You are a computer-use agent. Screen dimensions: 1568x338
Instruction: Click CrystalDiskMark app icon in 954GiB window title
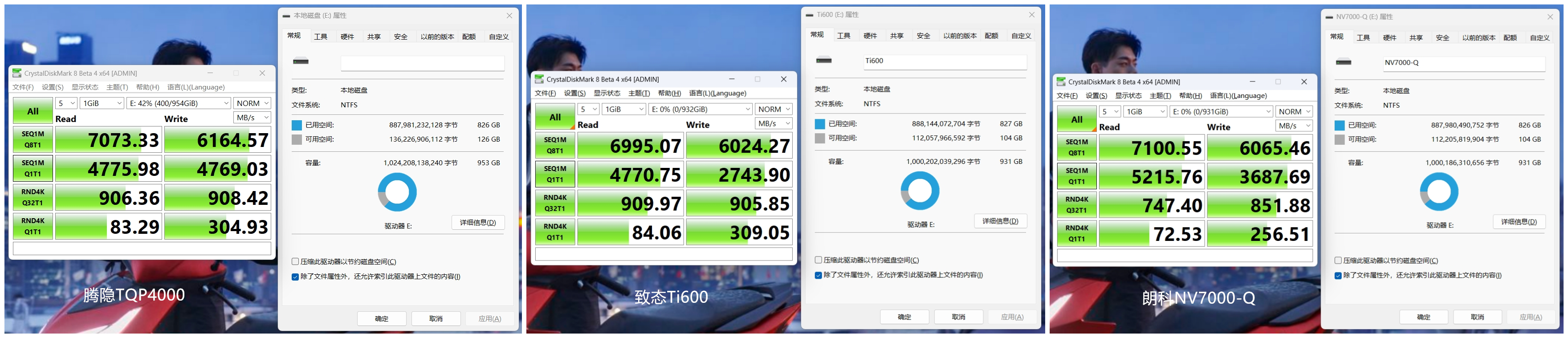[x=17, y=73]
